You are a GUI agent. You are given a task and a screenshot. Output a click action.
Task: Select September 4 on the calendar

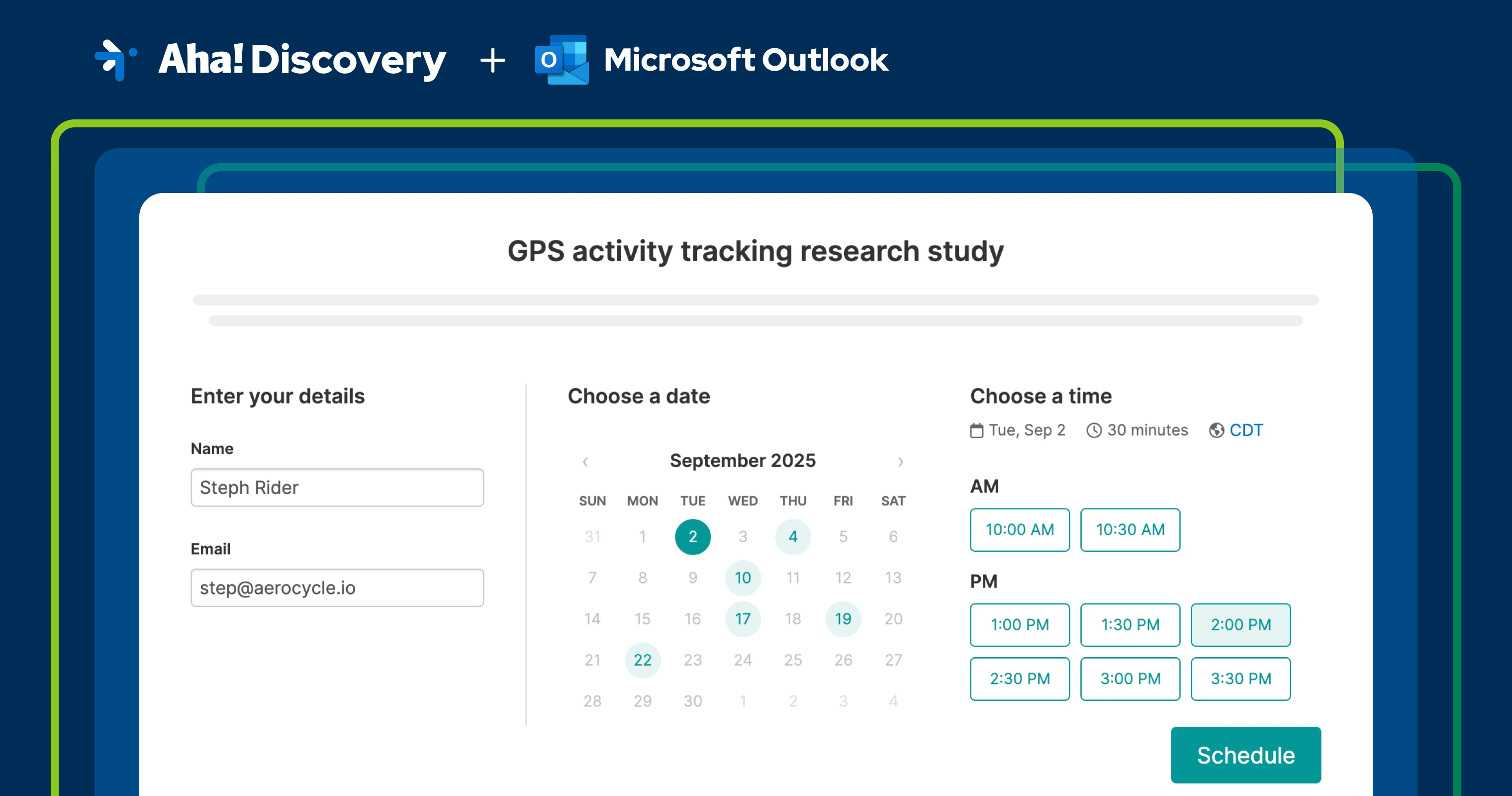792,536
